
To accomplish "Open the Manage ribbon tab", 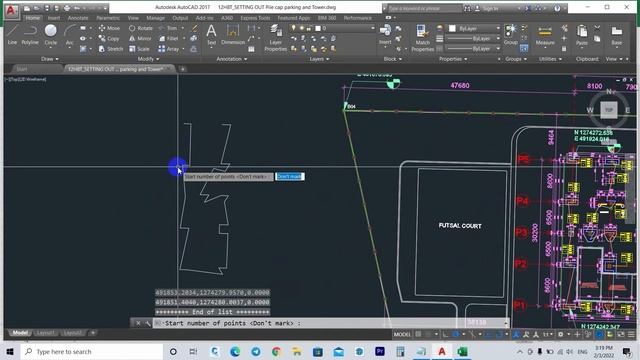I will 156,18.
